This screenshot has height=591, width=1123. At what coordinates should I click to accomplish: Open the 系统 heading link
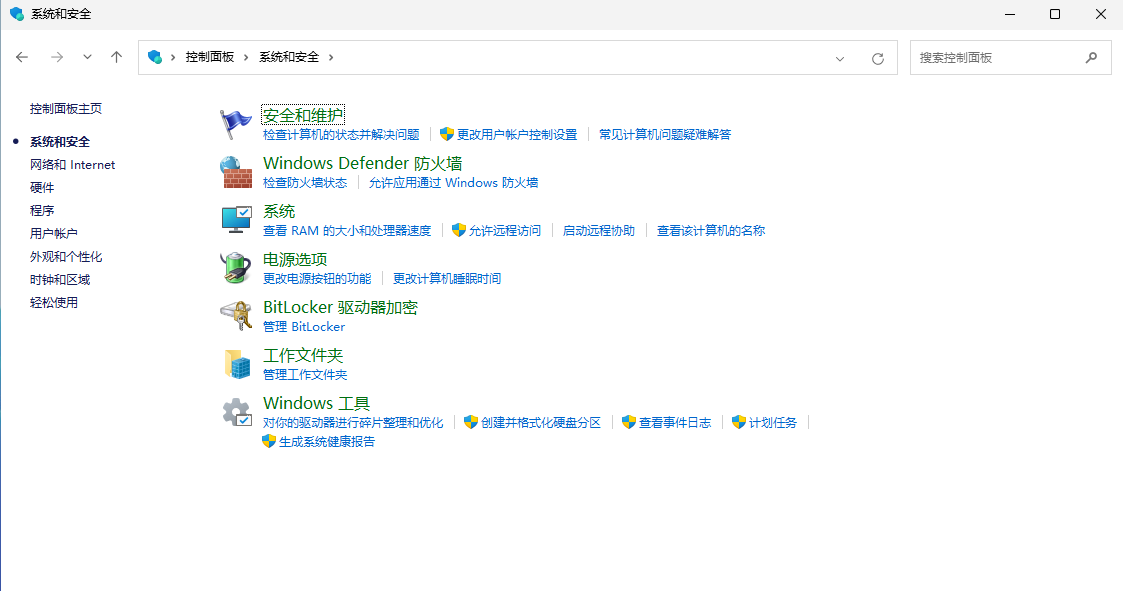point(279,211)
